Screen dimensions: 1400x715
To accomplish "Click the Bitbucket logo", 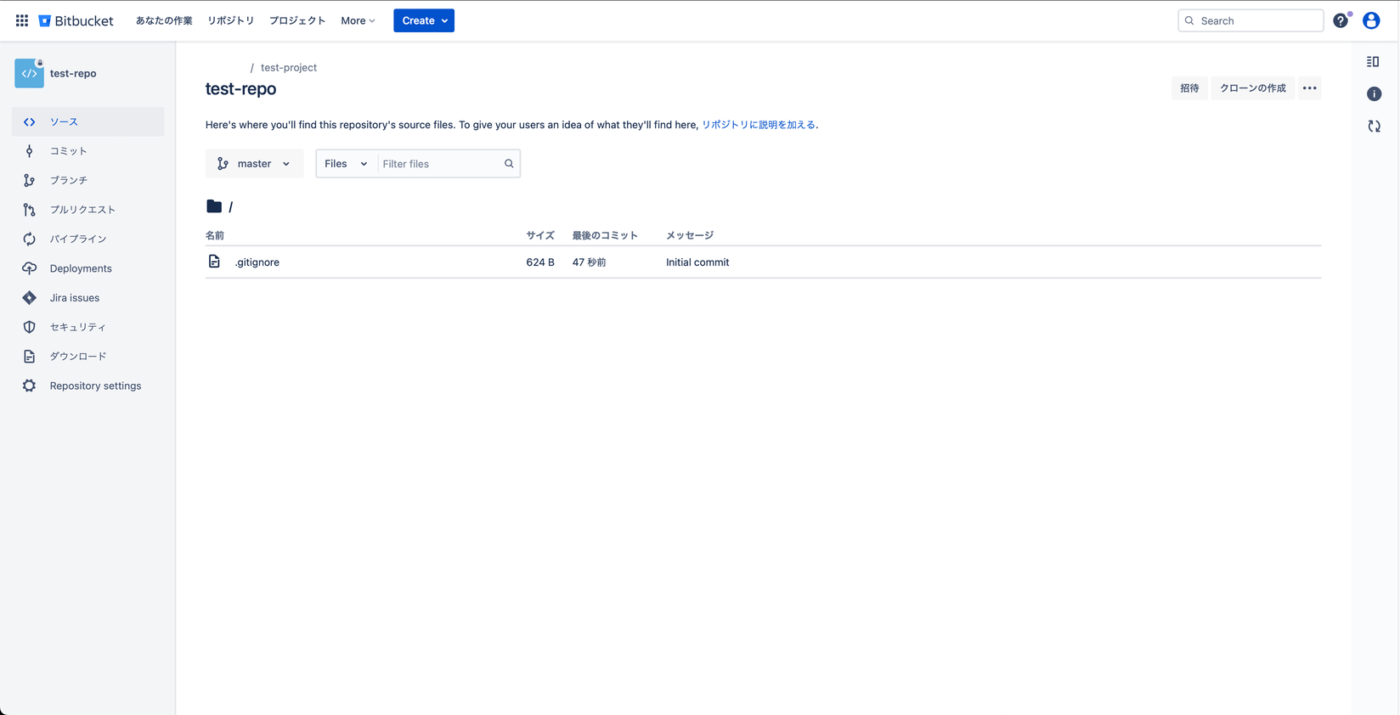I will [76, 20].
